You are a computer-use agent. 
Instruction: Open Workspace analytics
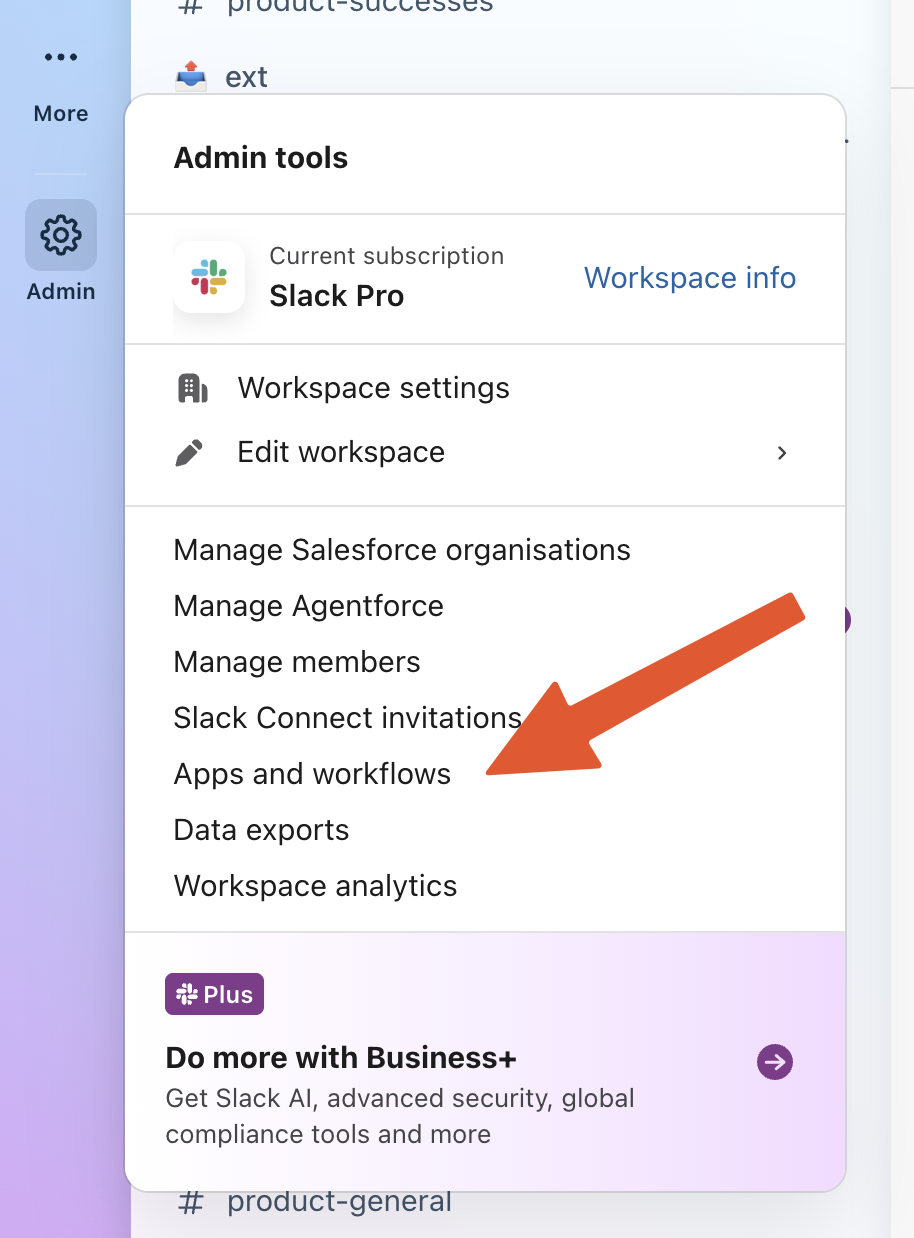coord(315,886)
